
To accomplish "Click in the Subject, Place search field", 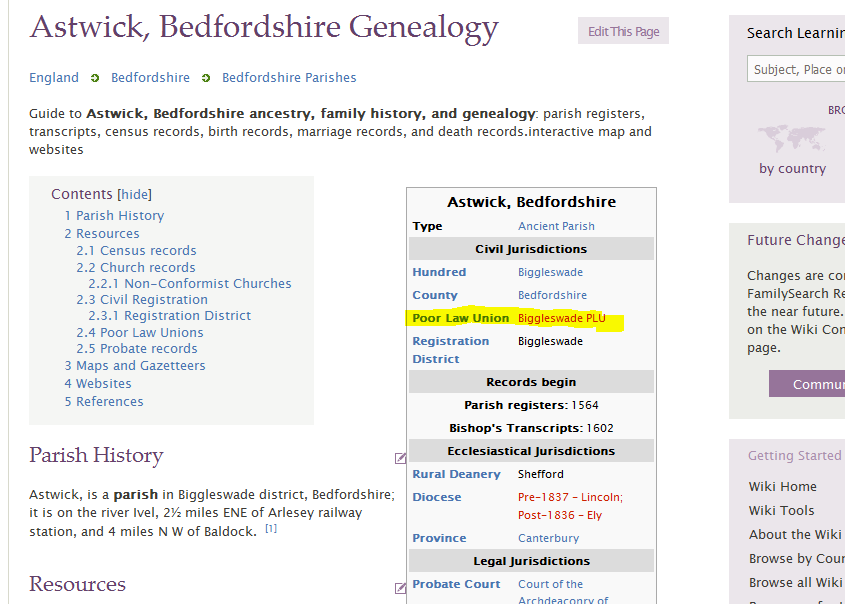I will pyautogui.click(x=796, y=69).
